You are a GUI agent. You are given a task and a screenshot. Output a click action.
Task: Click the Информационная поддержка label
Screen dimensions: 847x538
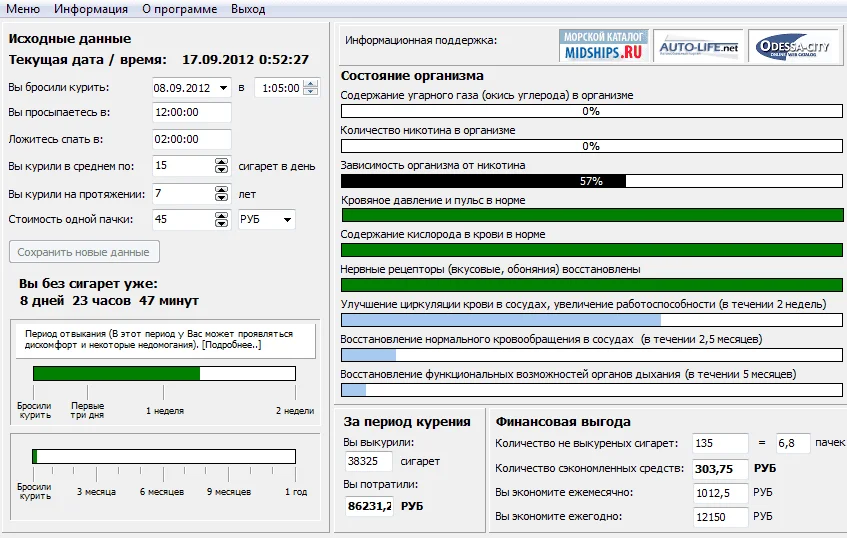(x=421, y=41)
